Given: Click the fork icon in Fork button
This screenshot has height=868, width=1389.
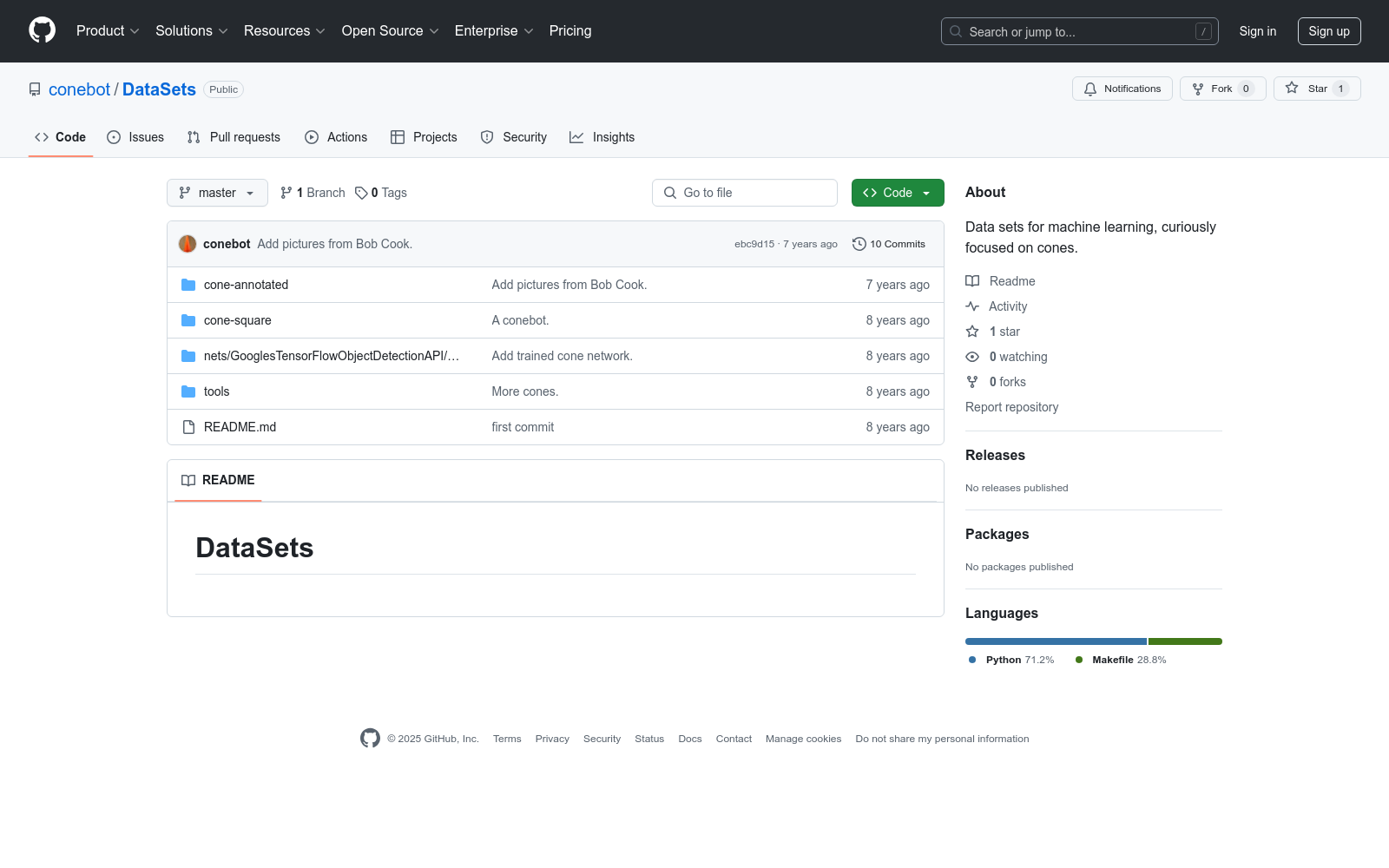Looking at the screenshot, I should click(x=1198, y=89).
